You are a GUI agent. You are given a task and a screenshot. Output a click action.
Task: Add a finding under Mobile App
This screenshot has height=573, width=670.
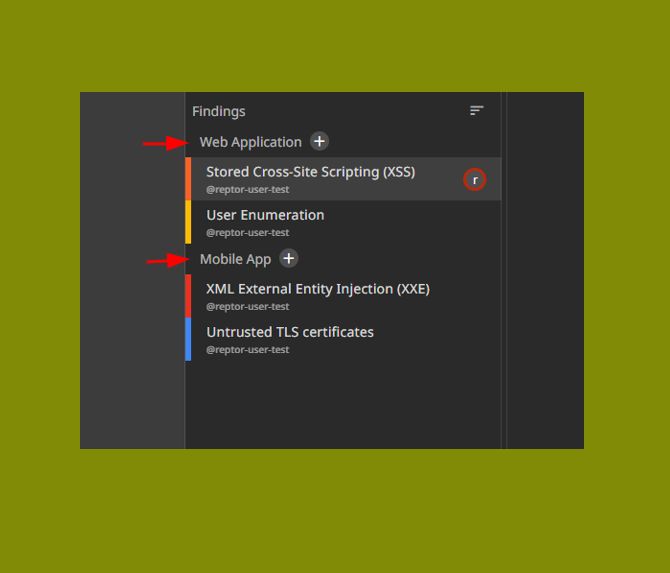[289, 258]
